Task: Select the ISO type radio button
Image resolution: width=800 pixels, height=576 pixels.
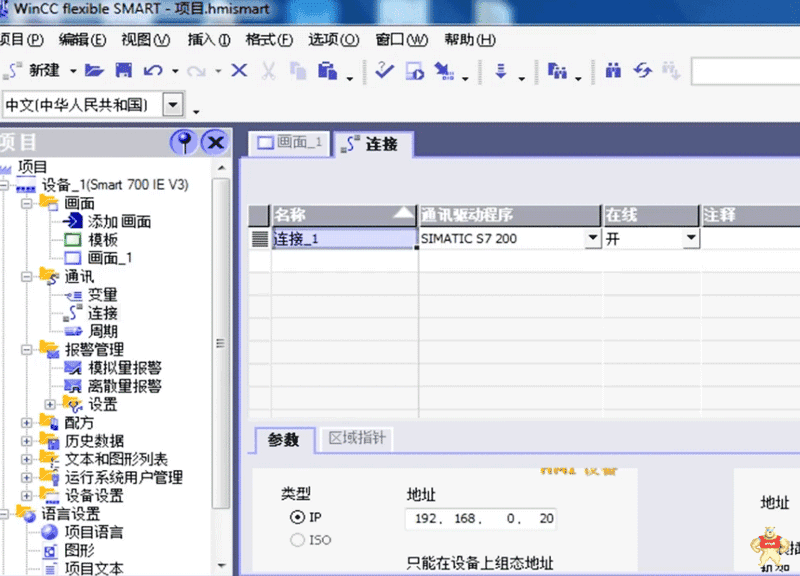Action: [x=297, y=540]
